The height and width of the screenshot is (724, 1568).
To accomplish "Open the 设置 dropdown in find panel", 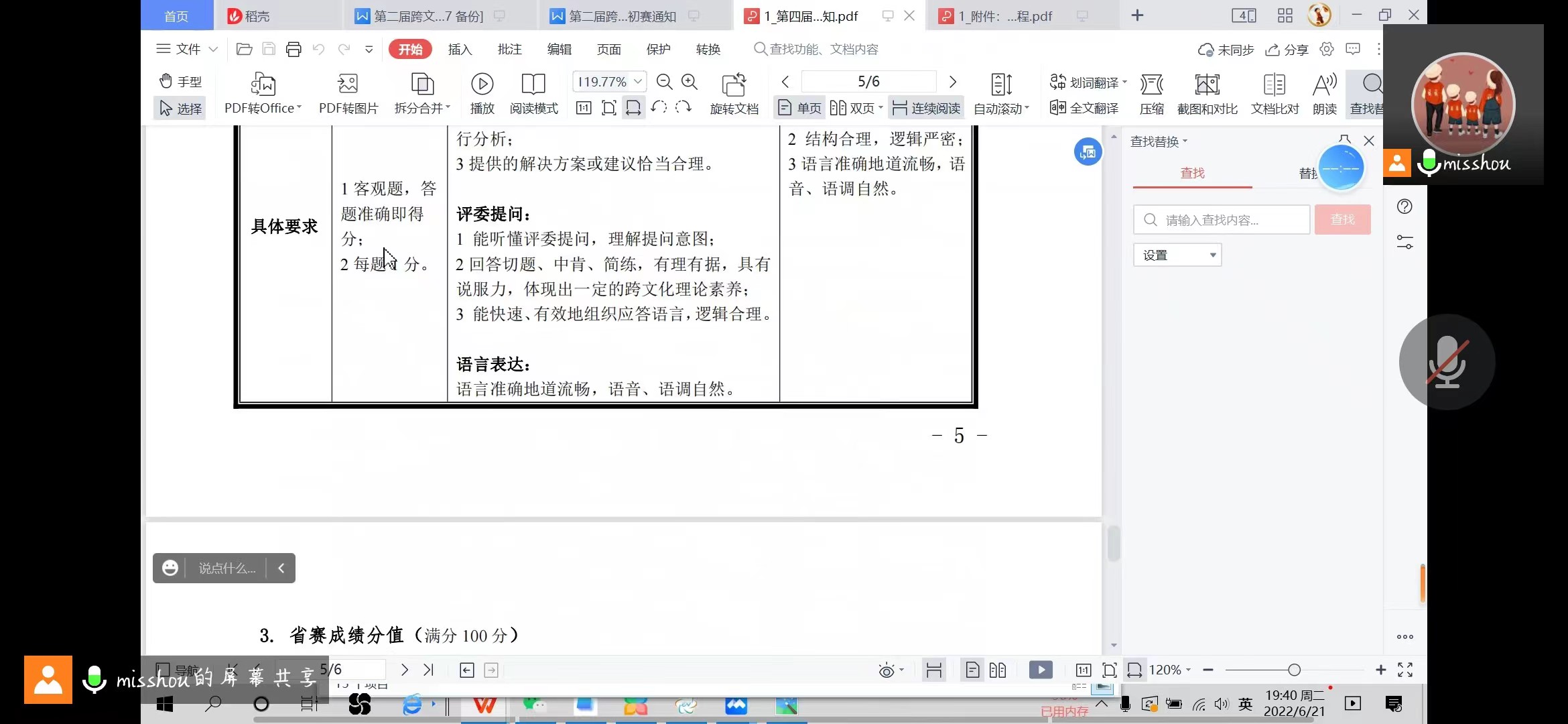I will (1177, 255).
